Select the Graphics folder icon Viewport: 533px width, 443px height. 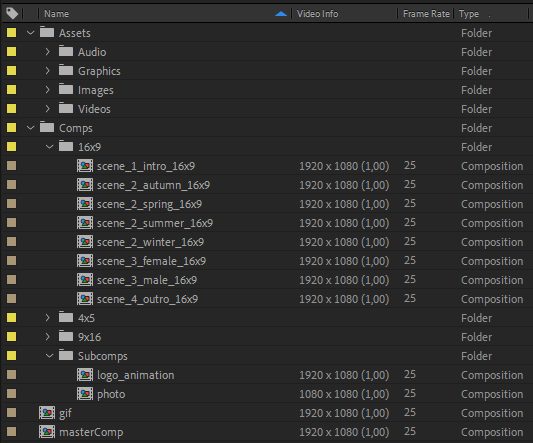pos(66,70)
